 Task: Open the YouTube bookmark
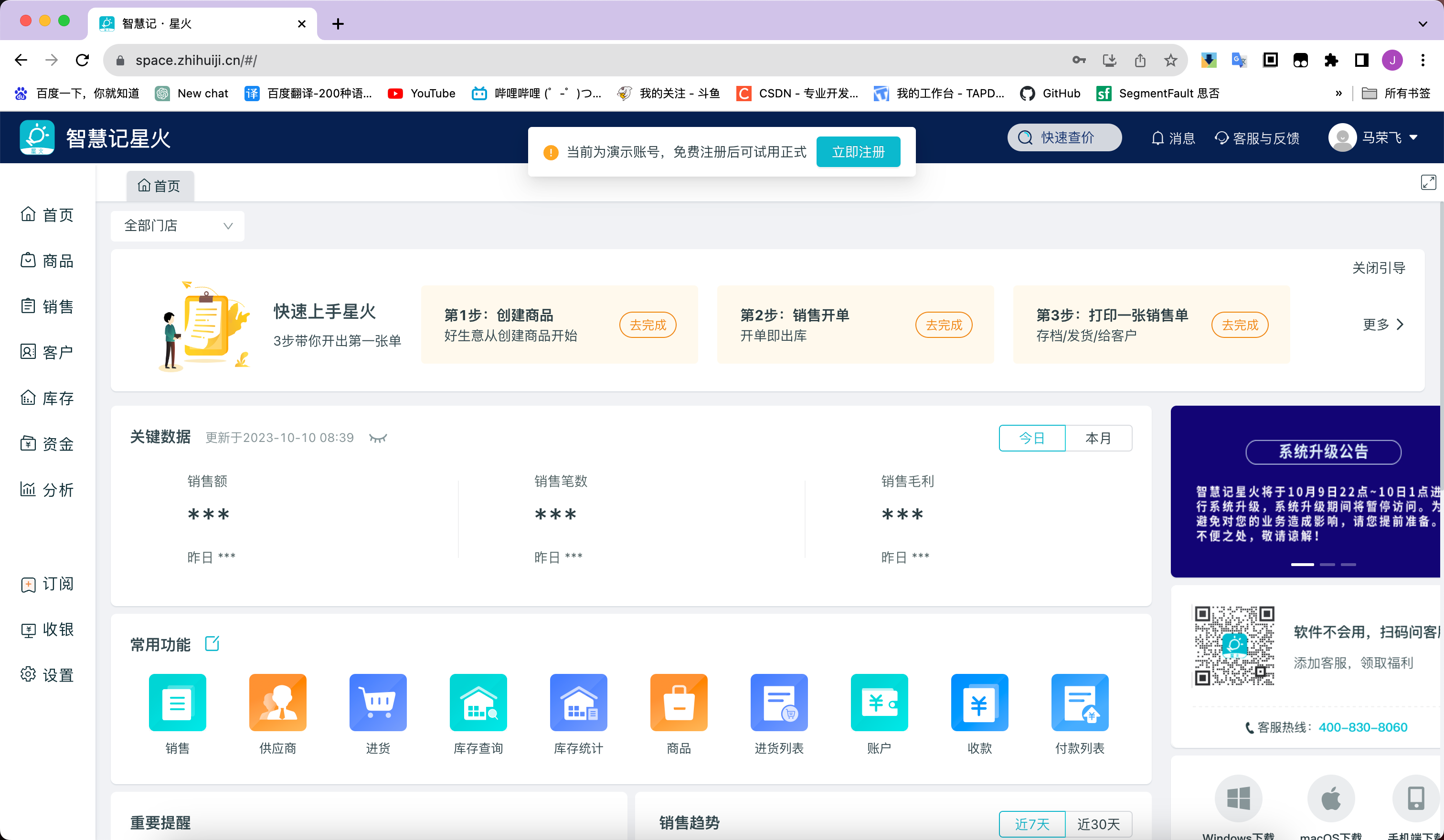pos(422,94)
